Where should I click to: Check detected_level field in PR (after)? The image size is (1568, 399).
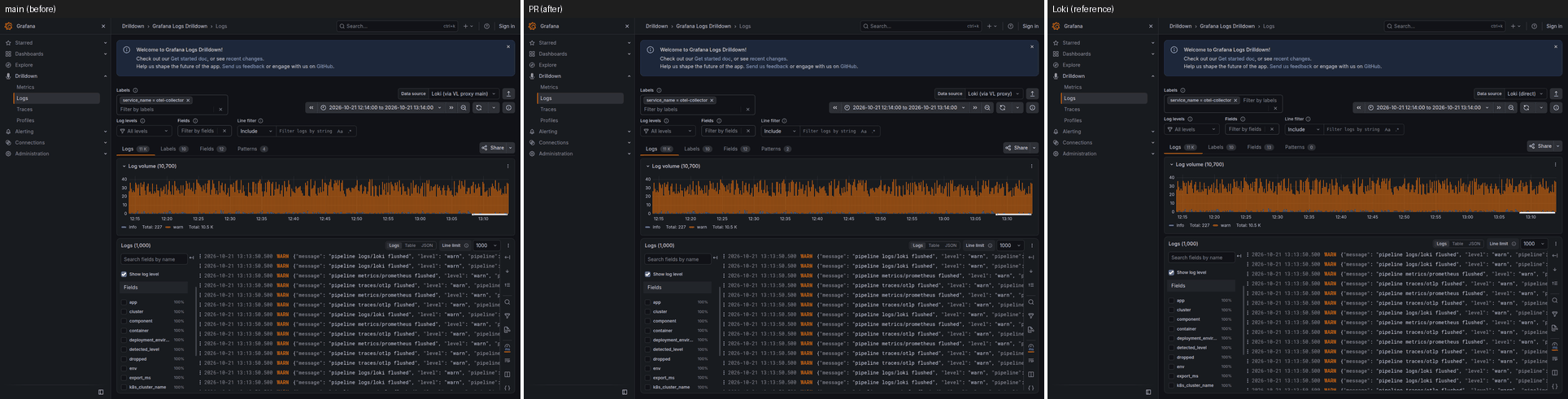pyautogui.click(x=647, y=349)
